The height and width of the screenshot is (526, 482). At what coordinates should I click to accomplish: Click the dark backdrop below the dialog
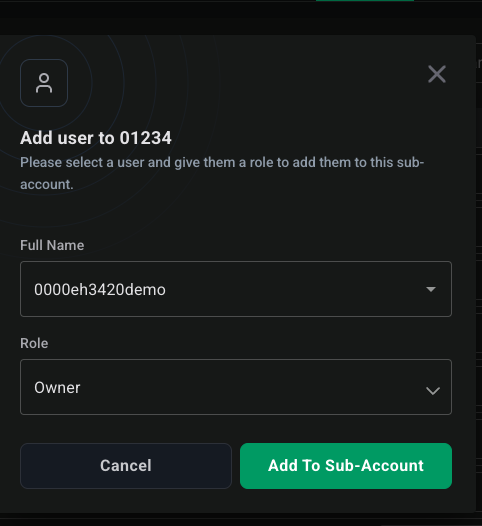pyautogui.click(x=241, y=520)
